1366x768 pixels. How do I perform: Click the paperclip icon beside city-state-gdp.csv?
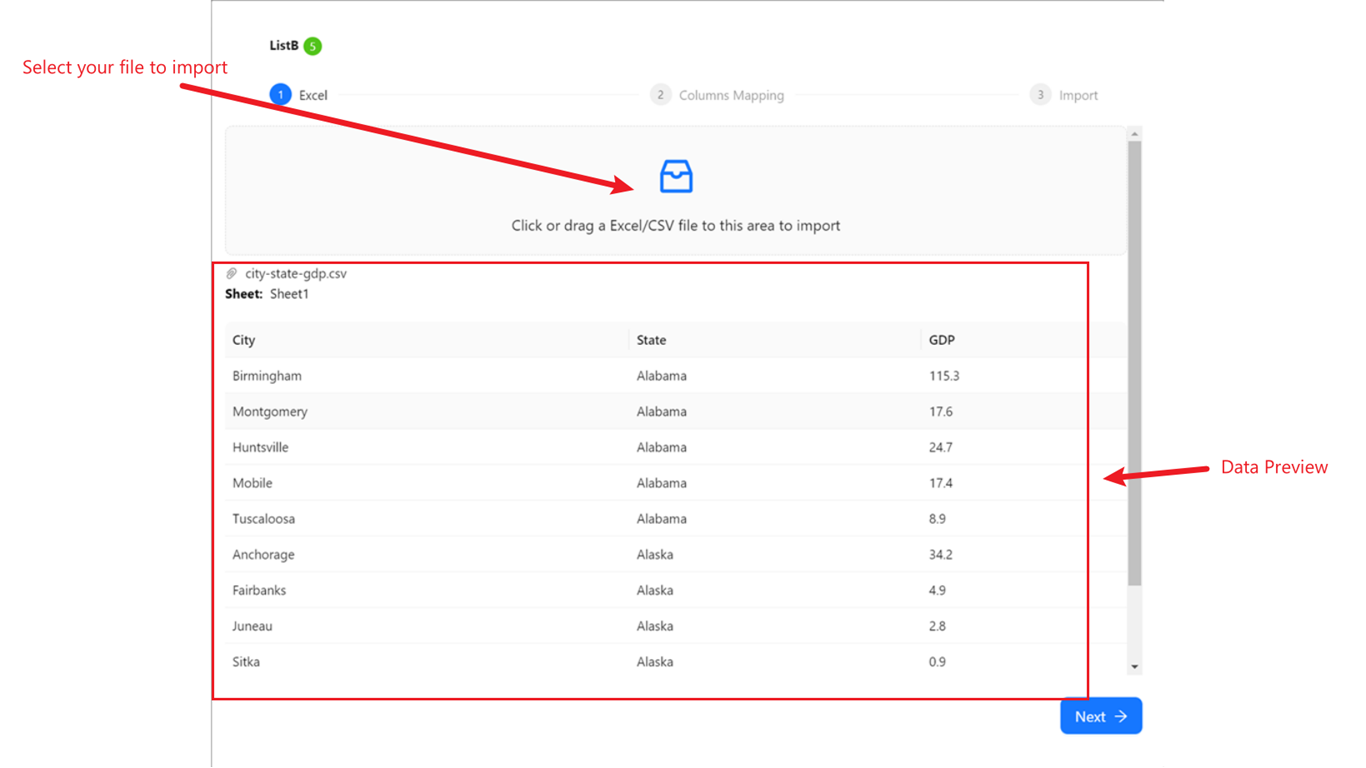(232, 273)
